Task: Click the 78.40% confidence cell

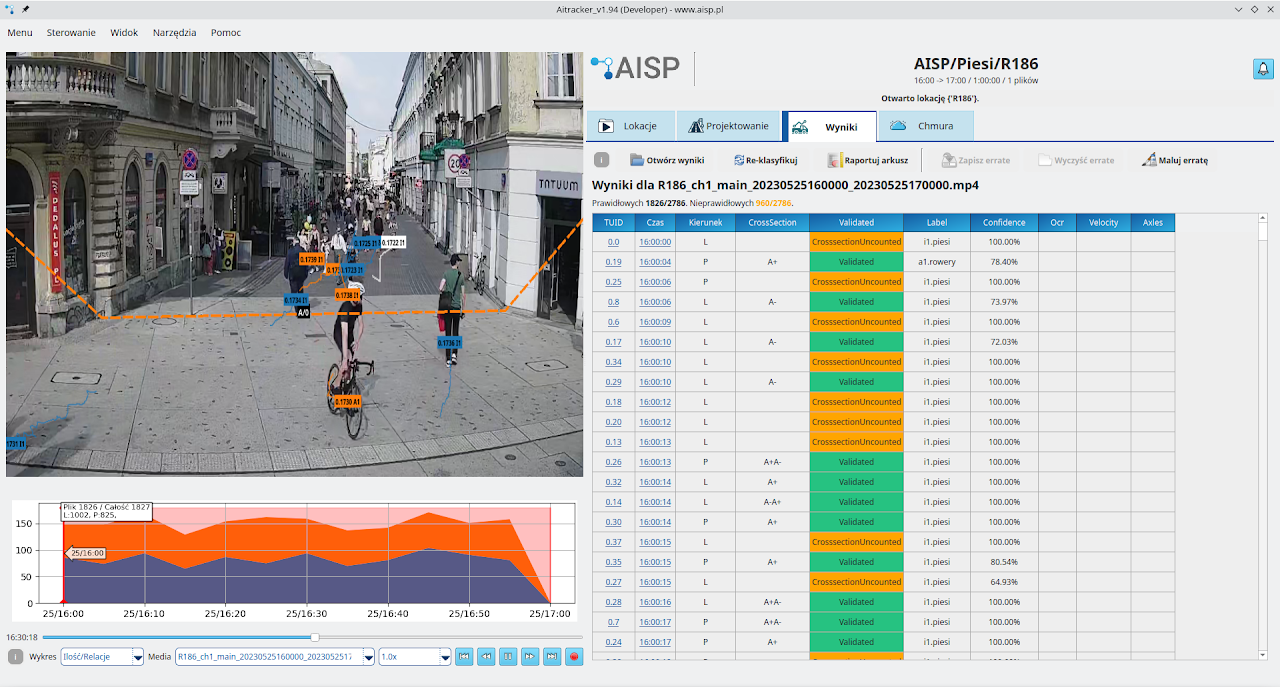Action: coord(1004,262)
